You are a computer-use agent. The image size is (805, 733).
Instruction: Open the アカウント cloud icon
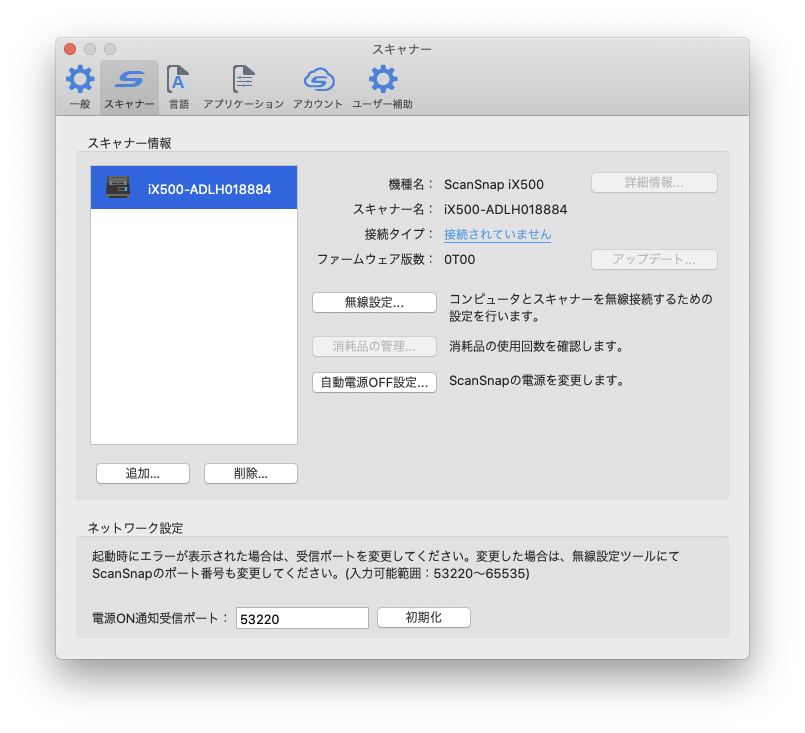click(319, 80)
